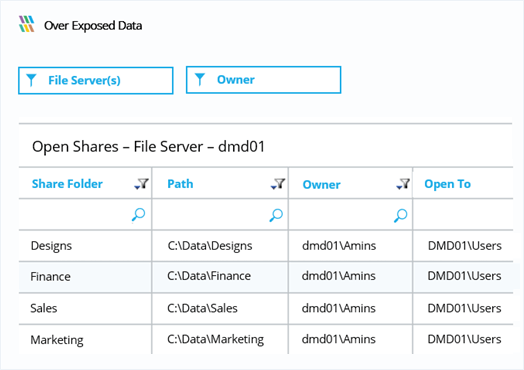Screen dimensions: 524x370
Task: Click the Share Folder search input field
Action: tap(85, 214)
